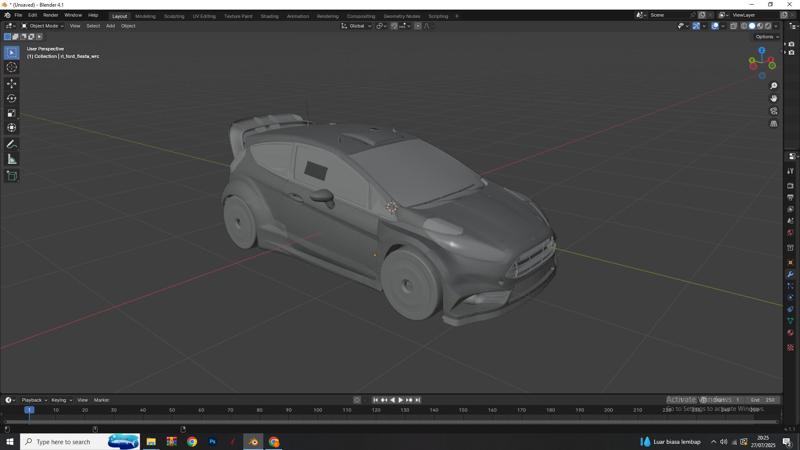Toggle camera view icon in viewport
The width and height of the screenshot is (800, 450).
773,111
